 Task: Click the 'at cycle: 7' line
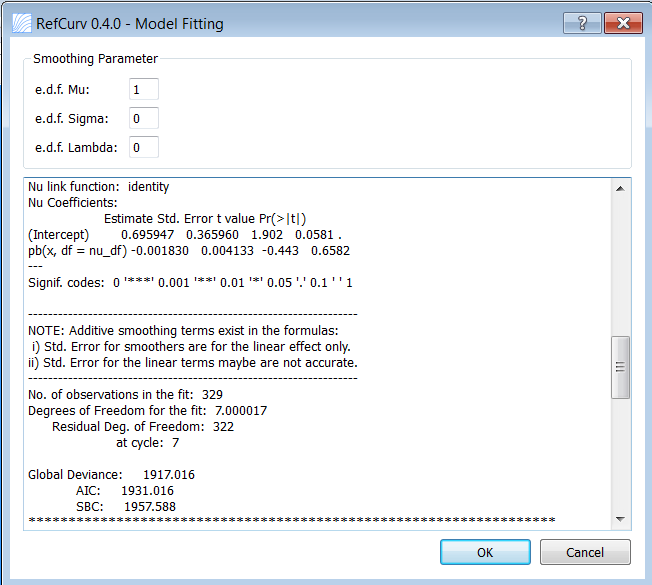coord(147,443)
